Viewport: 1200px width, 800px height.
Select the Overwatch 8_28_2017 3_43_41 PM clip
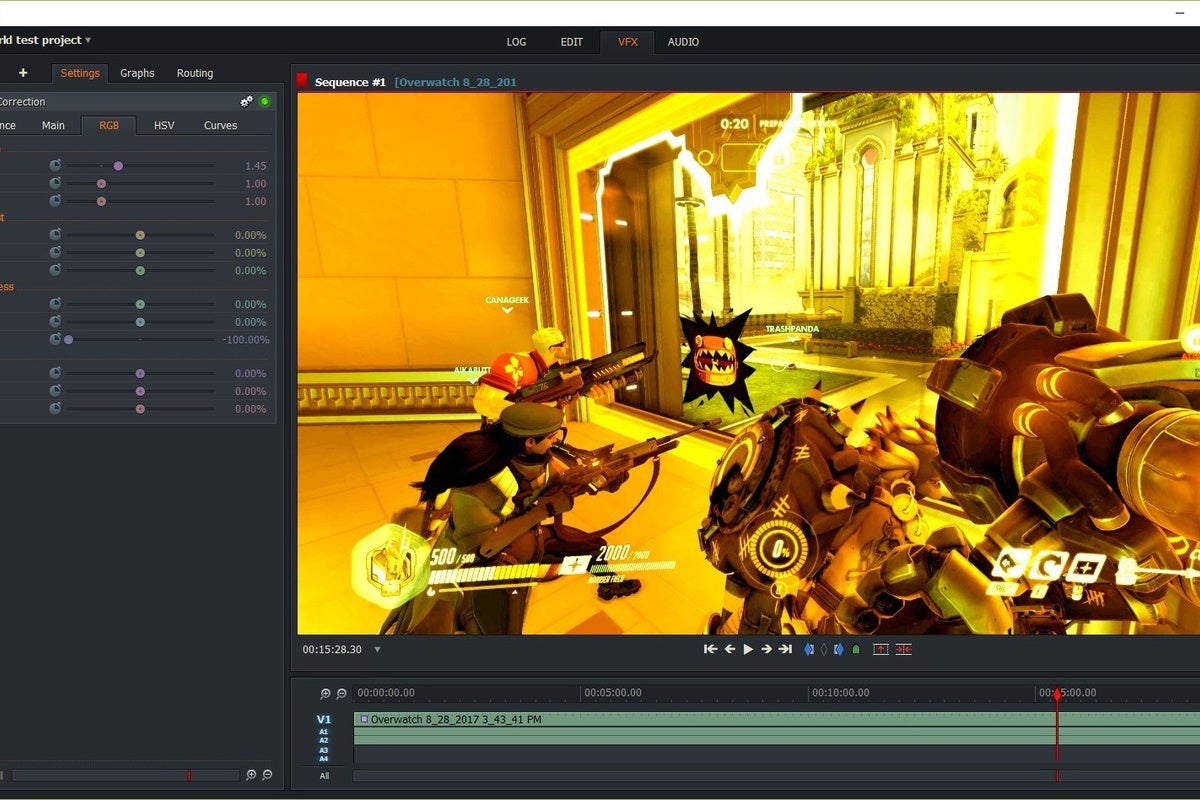777,719
